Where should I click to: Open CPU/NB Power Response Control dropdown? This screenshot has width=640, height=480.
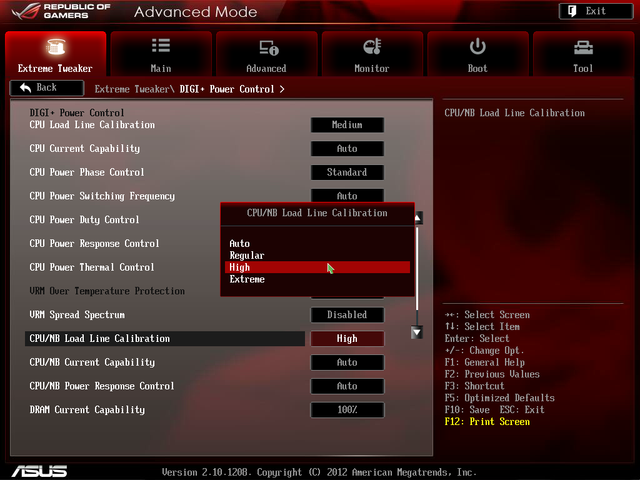pyautogui.click(x=347, y=386)
